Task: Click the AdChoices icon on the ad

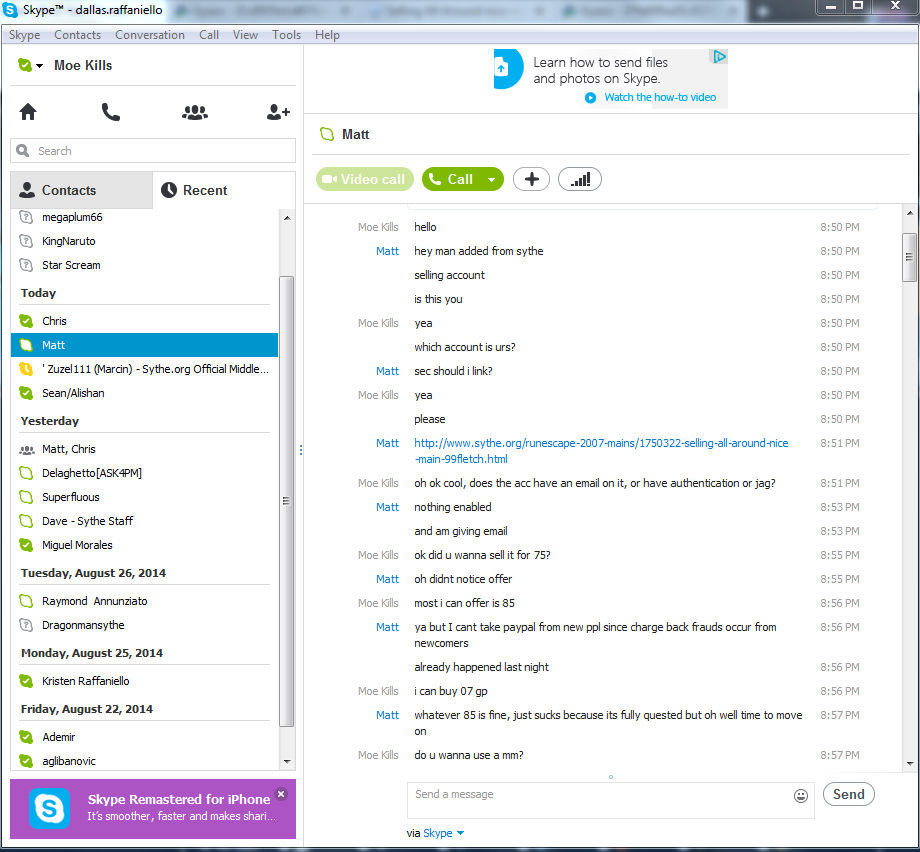Action: [719, 56]
